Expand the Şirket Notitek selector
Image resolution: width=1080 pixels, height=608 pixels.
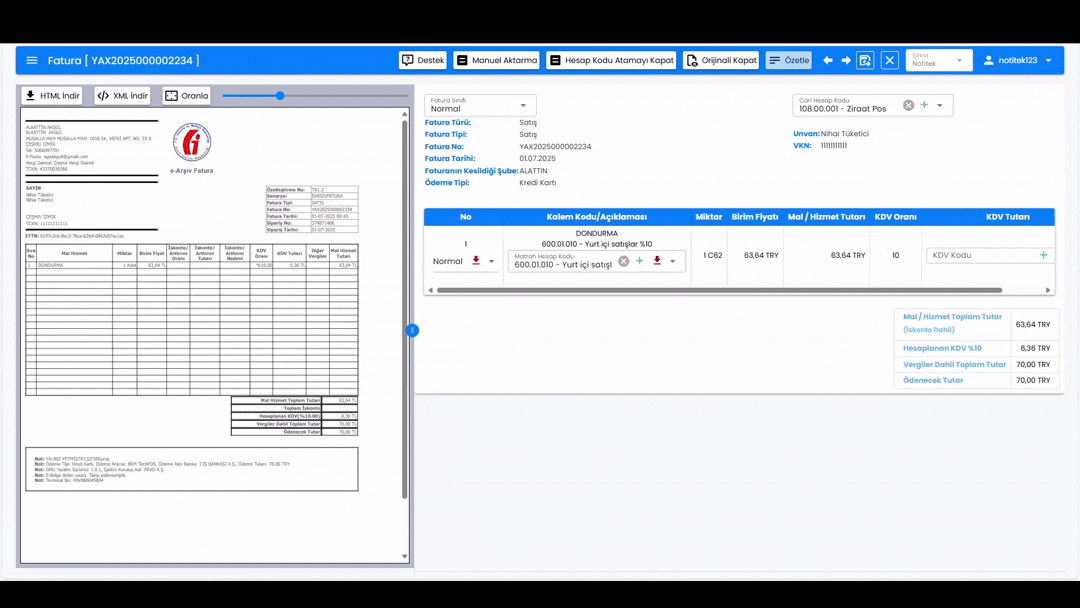click(x=938, y=60)
